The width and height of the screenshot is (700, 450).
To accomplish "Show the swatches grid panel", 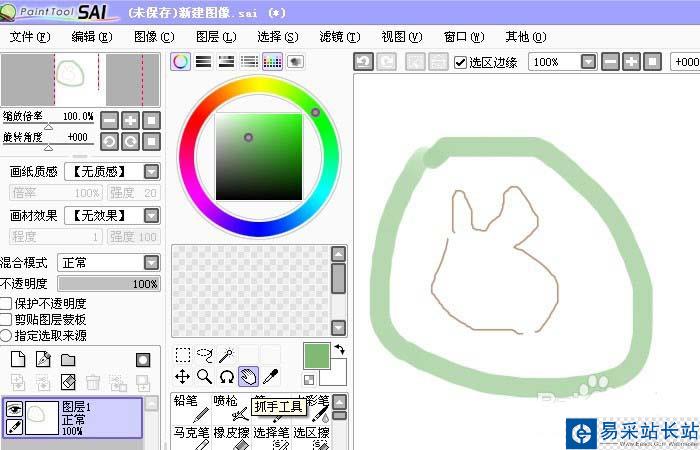I will pyautogui.click(x=272, y=62).
